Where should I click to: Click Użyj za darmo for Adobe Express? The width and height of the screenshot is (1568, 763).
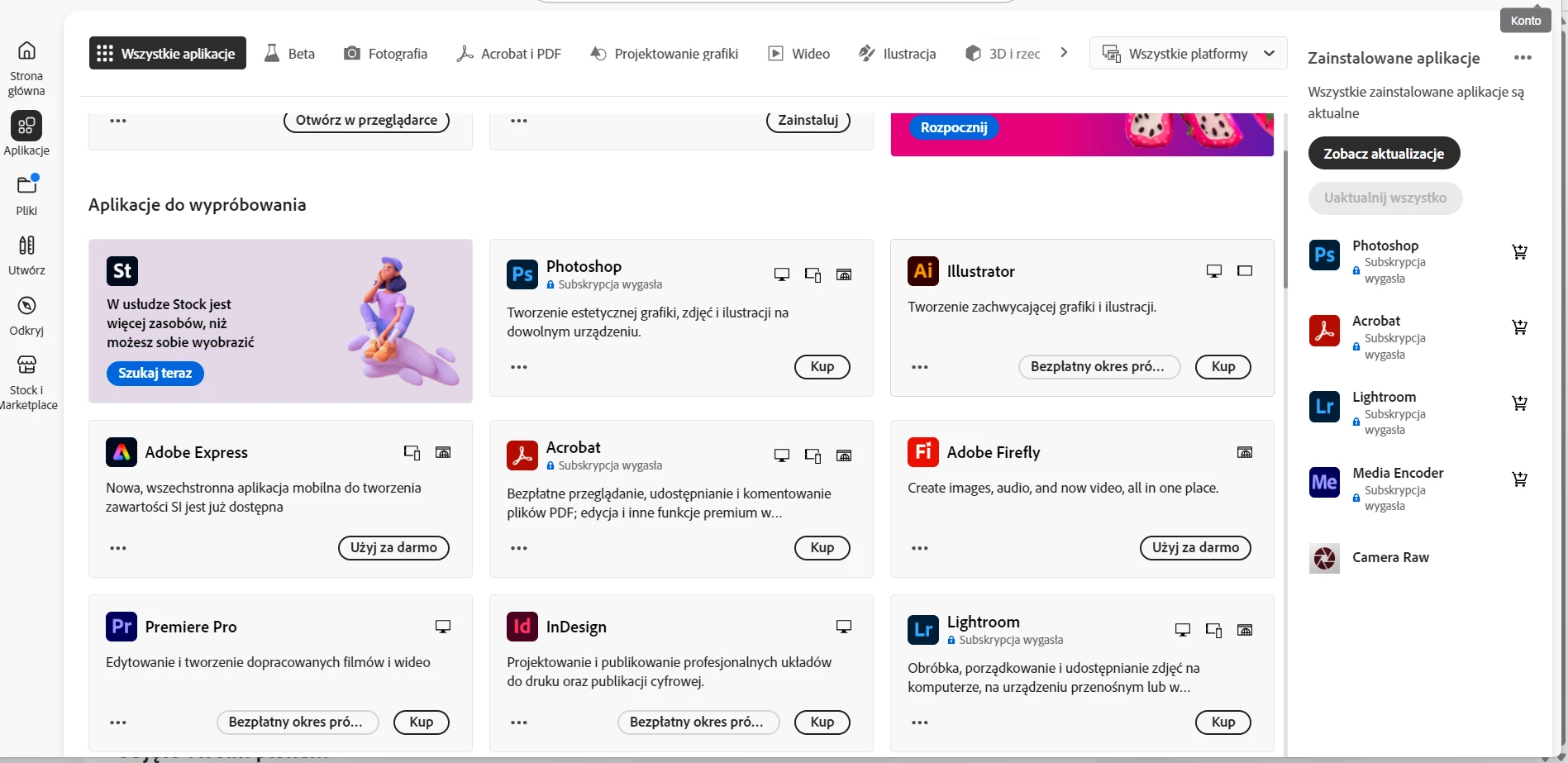point(393,547)
